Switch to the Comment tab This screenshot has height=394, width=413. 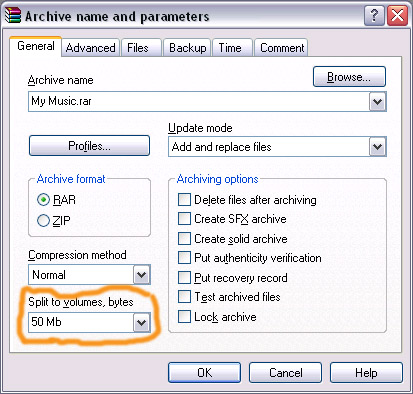point(281,48)
